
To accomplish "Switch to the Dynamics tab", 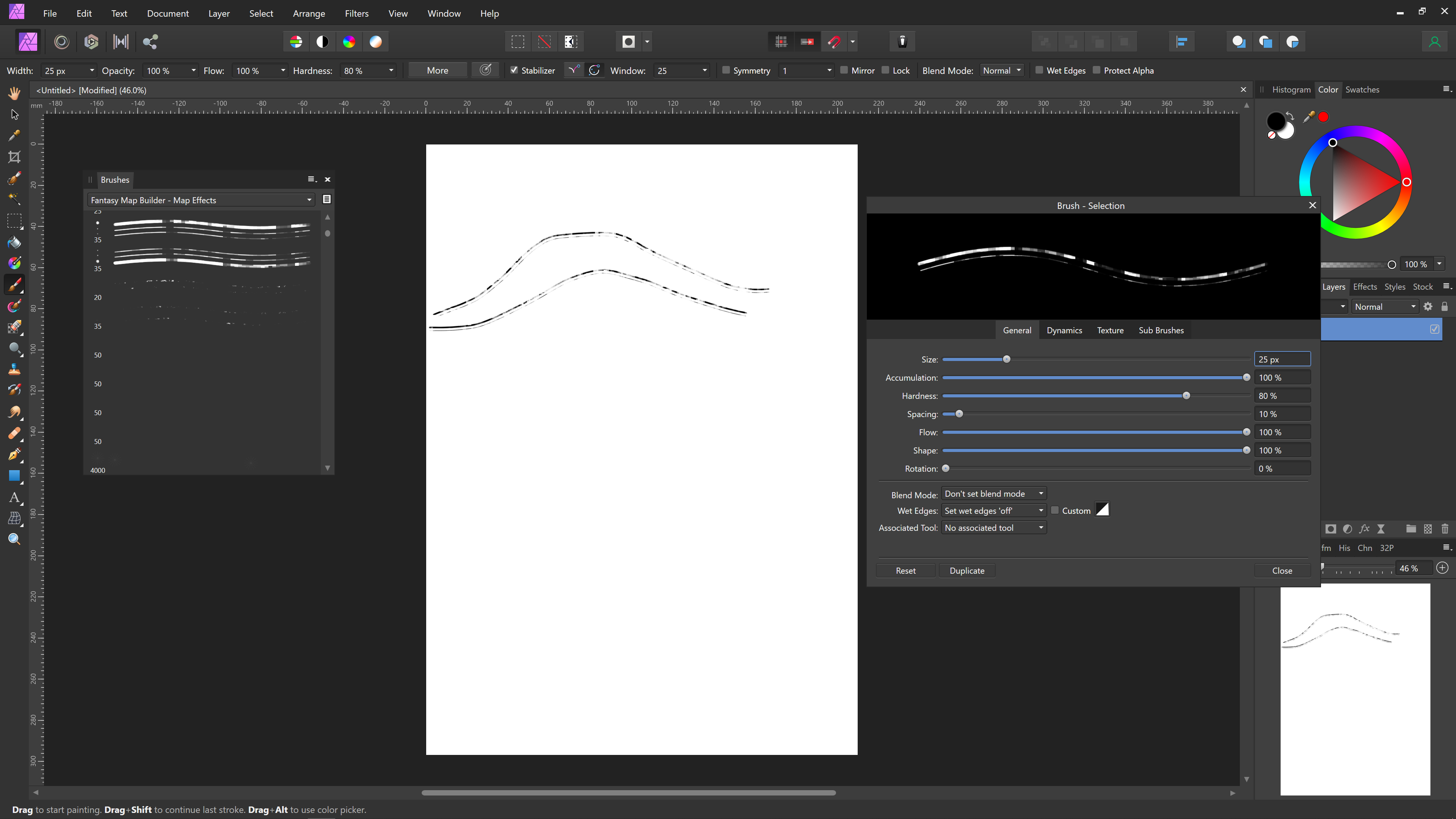I will [x=1064, y=330].
